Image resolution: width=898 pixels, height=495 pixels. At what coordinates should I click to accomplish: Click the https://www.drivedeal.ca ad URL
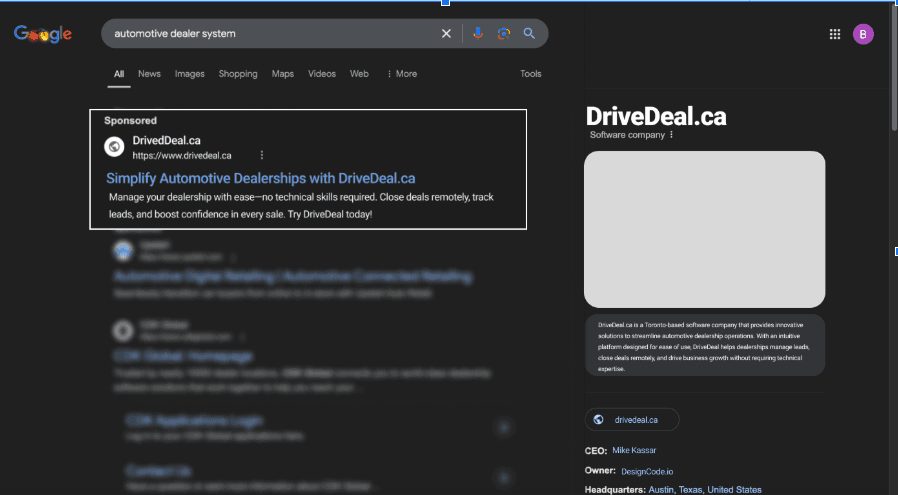(x=182, y=155)
